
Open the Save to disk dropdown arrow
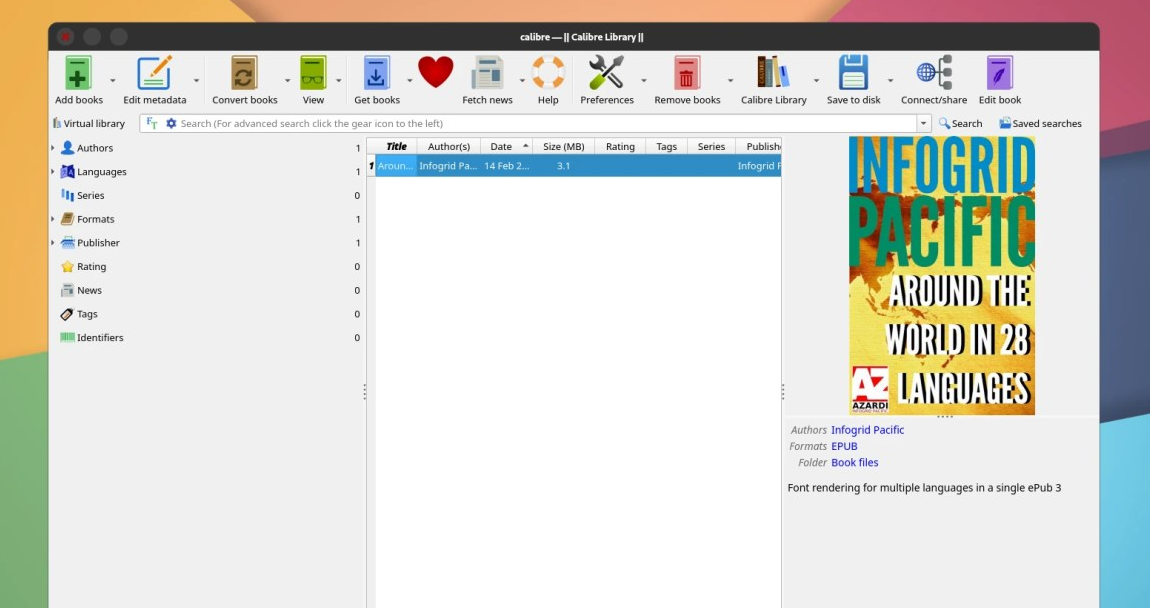(x=890, y=81)
